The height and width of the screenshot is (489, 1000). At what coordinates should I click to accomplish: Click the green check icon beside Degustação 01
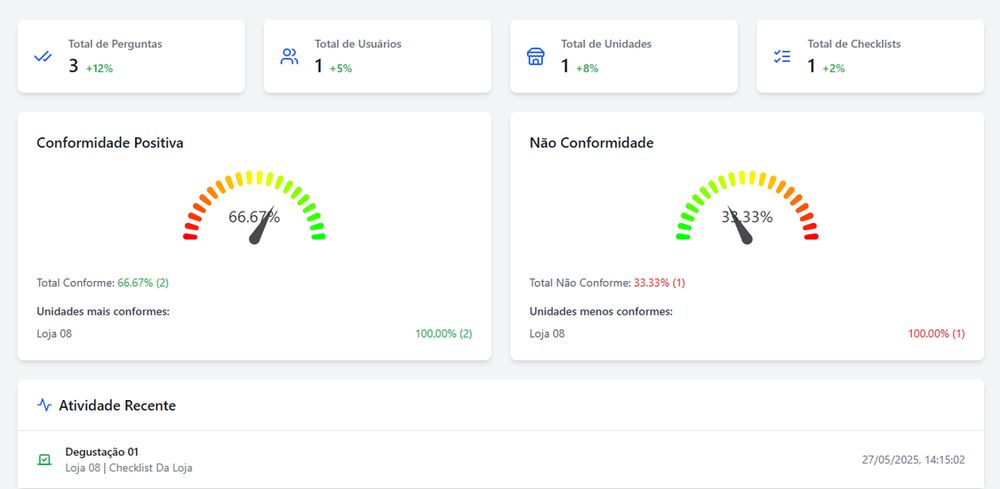[44, 460]
